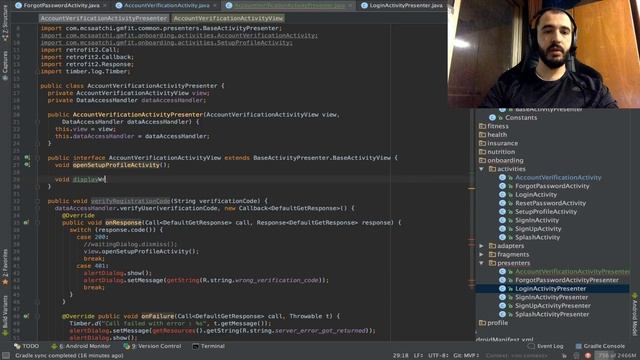Change the LF line separator setting

click(418, 356)
